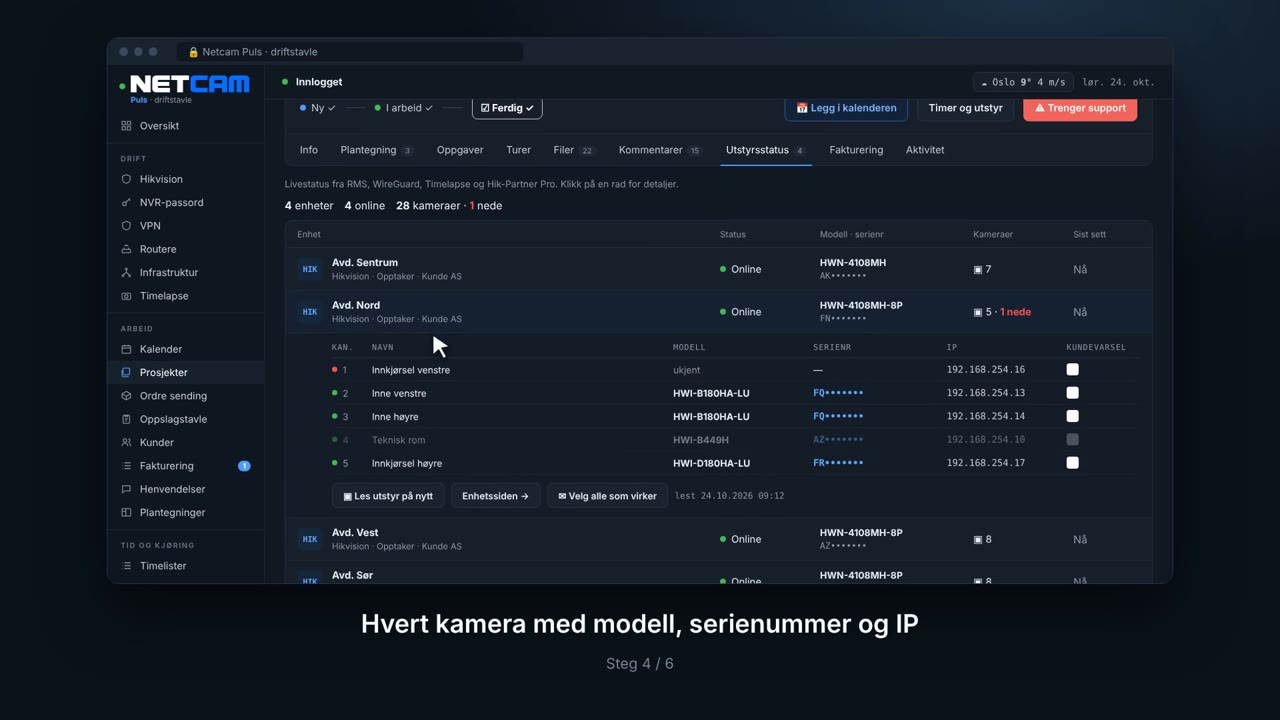
Task: Click the Henvendelser chat icon
Action: (x=126, y=489)
